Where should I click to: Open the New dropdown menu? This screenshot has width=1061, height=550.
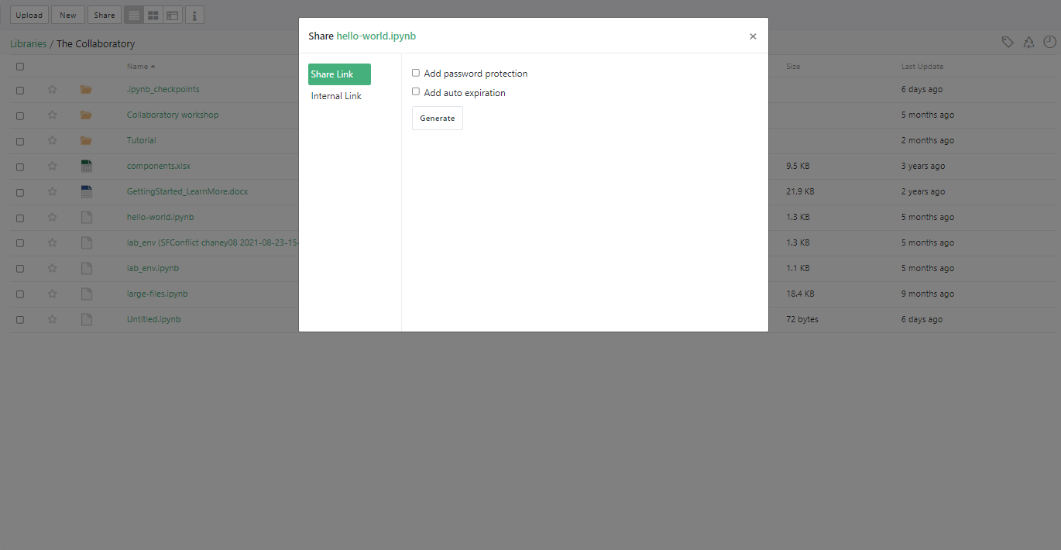click(68, 15)
